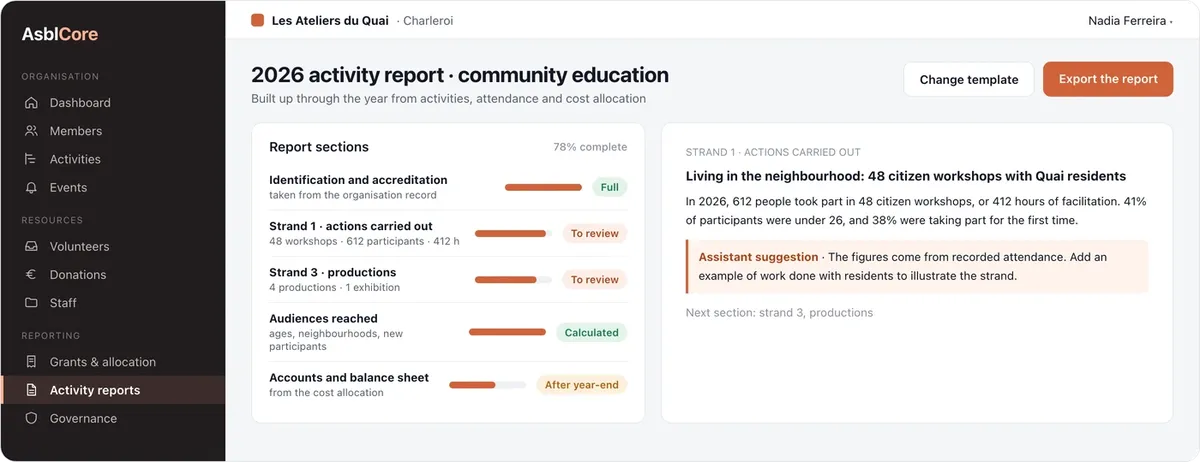The image size is (1200, 462).
Task: Click the Change template button
Action: pyautogui.click(x=969, y=80)
